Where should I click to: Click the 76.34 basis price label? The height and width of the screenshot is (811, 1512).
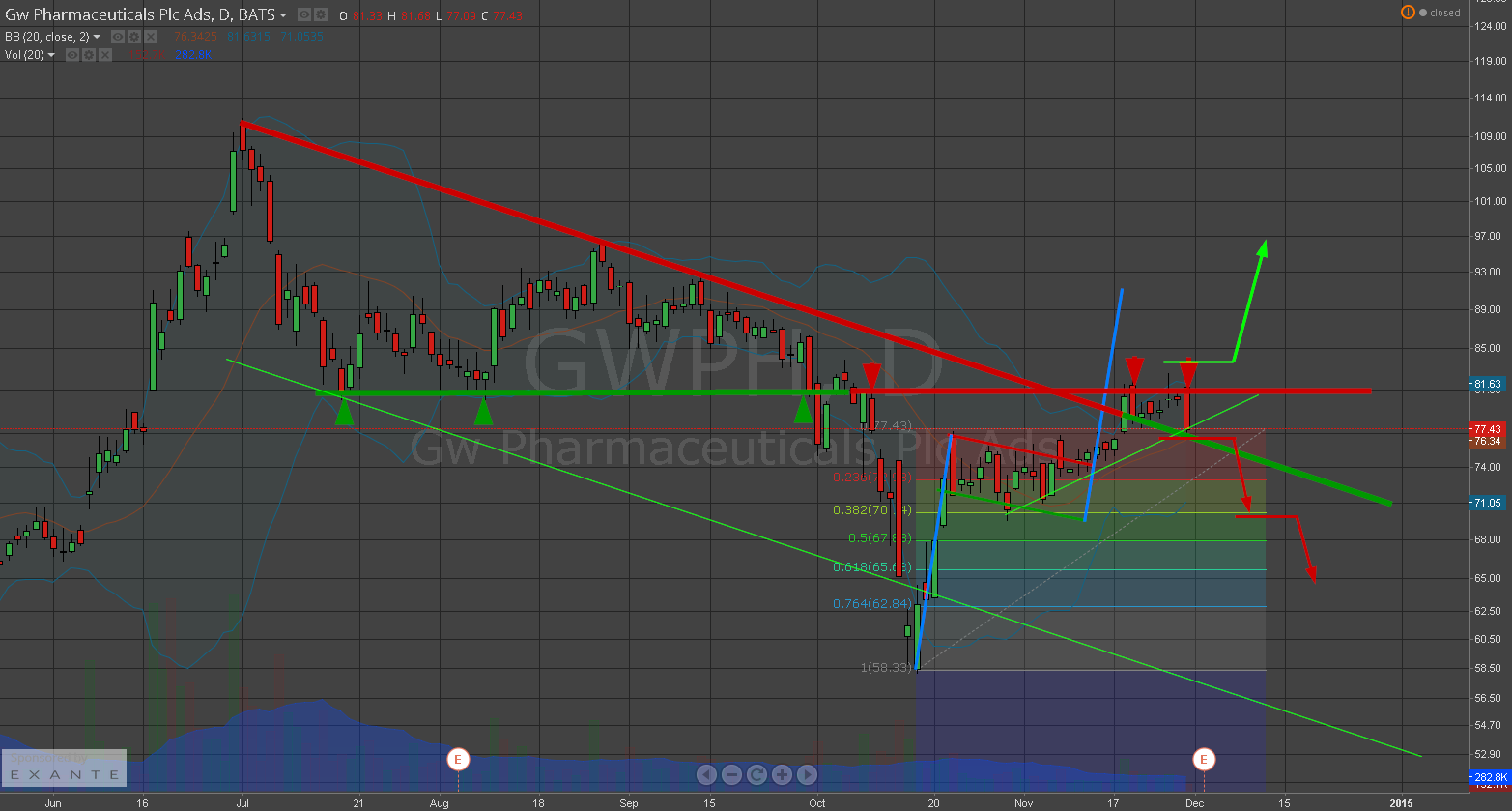(x=1489, y=441)
